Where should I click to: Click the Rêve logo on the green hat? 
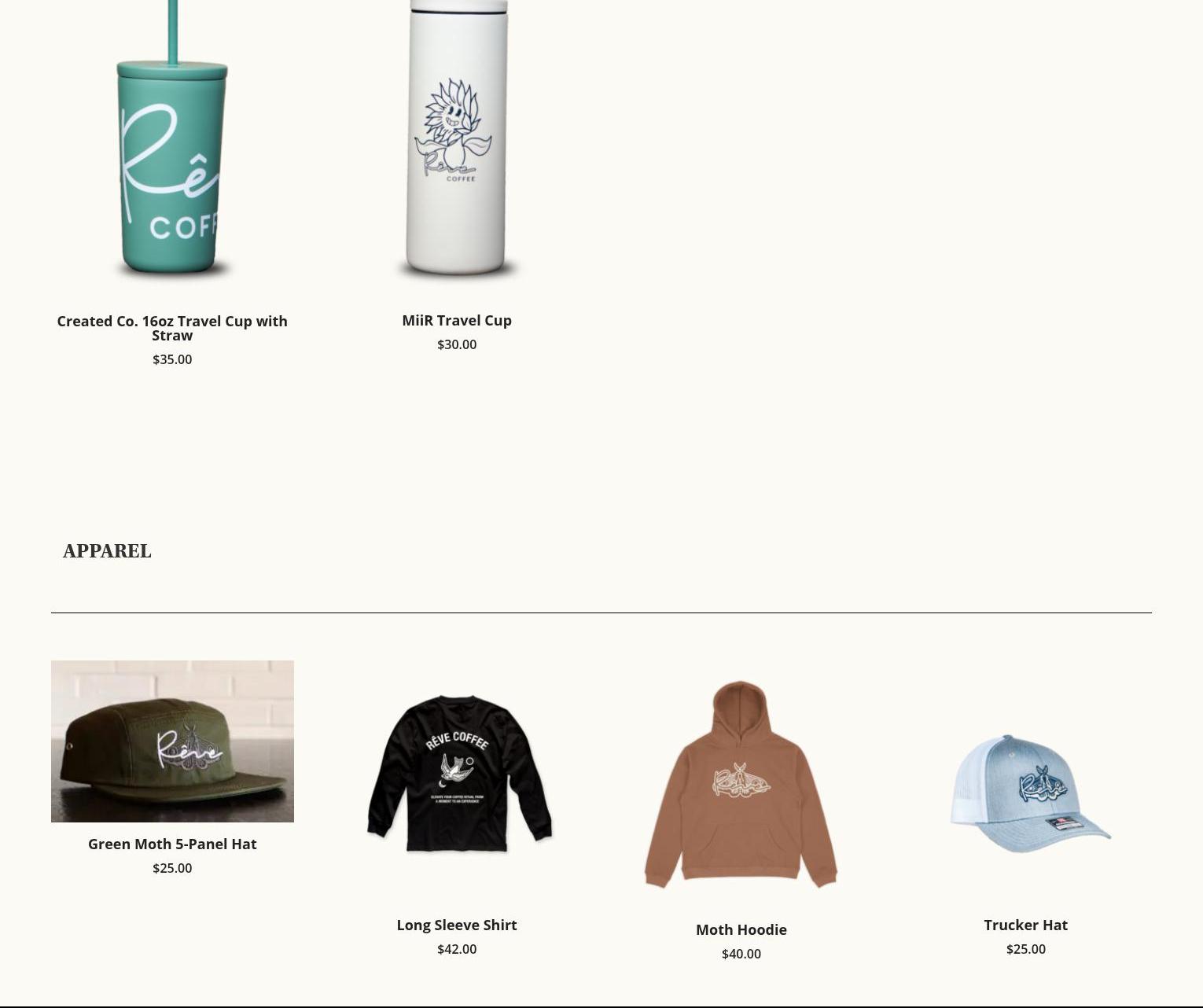pyautogui.click(x=189, y=747)
